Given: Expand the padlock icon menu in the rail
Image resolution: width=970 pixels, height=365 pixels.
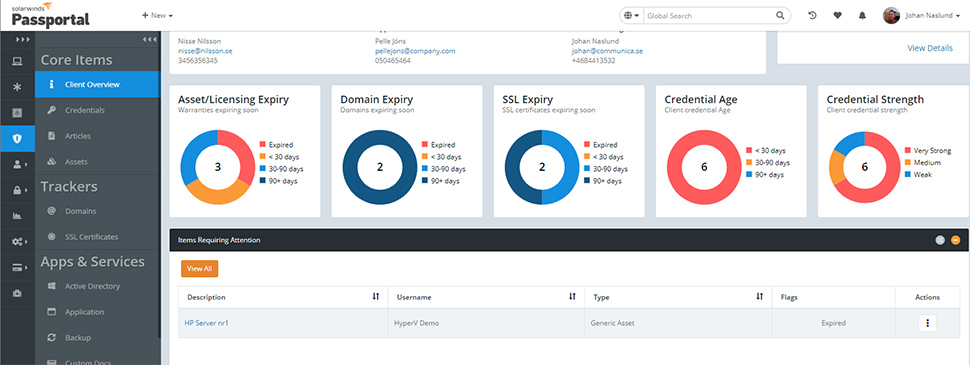Looking at the screenshot, I should click(x=19, y=191).
